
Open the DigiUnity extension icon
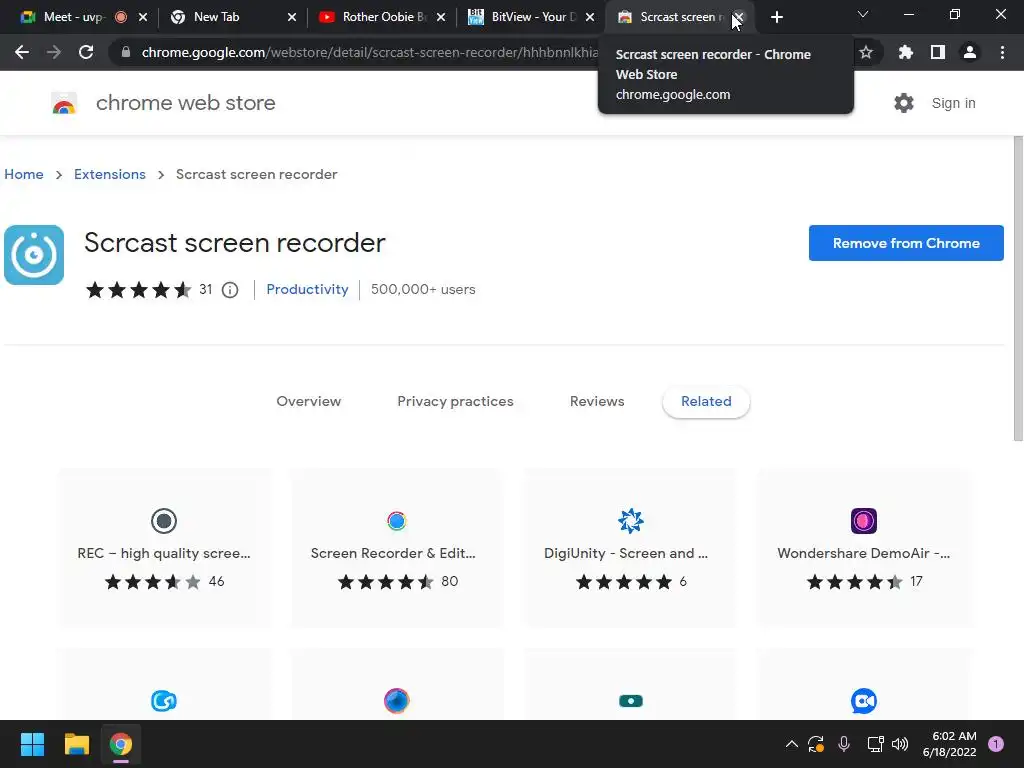(630, 520)
